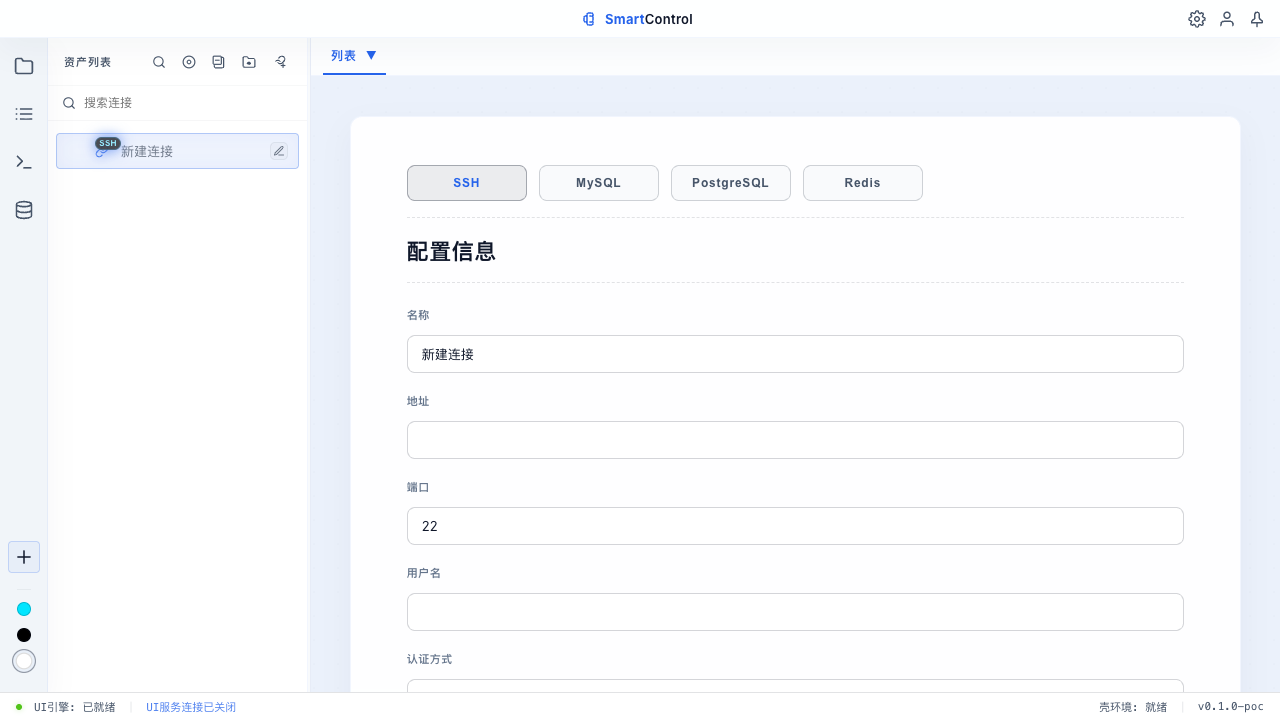
Task: Click the SmartControl logo icon
Action: pos(589,19)
